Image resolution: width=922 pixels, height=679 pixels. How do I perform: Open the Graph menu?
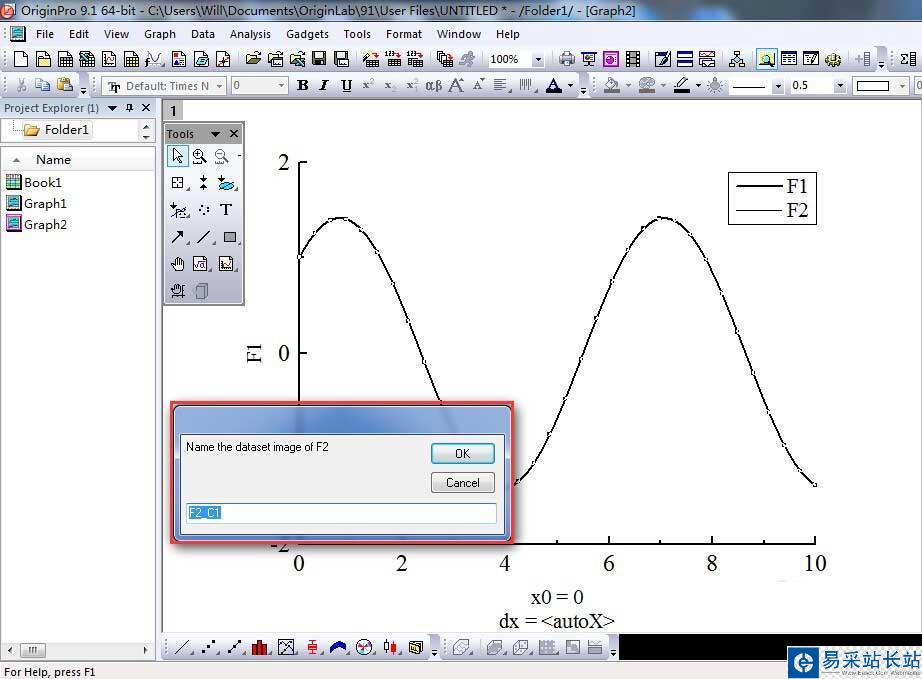click(160, 34)
